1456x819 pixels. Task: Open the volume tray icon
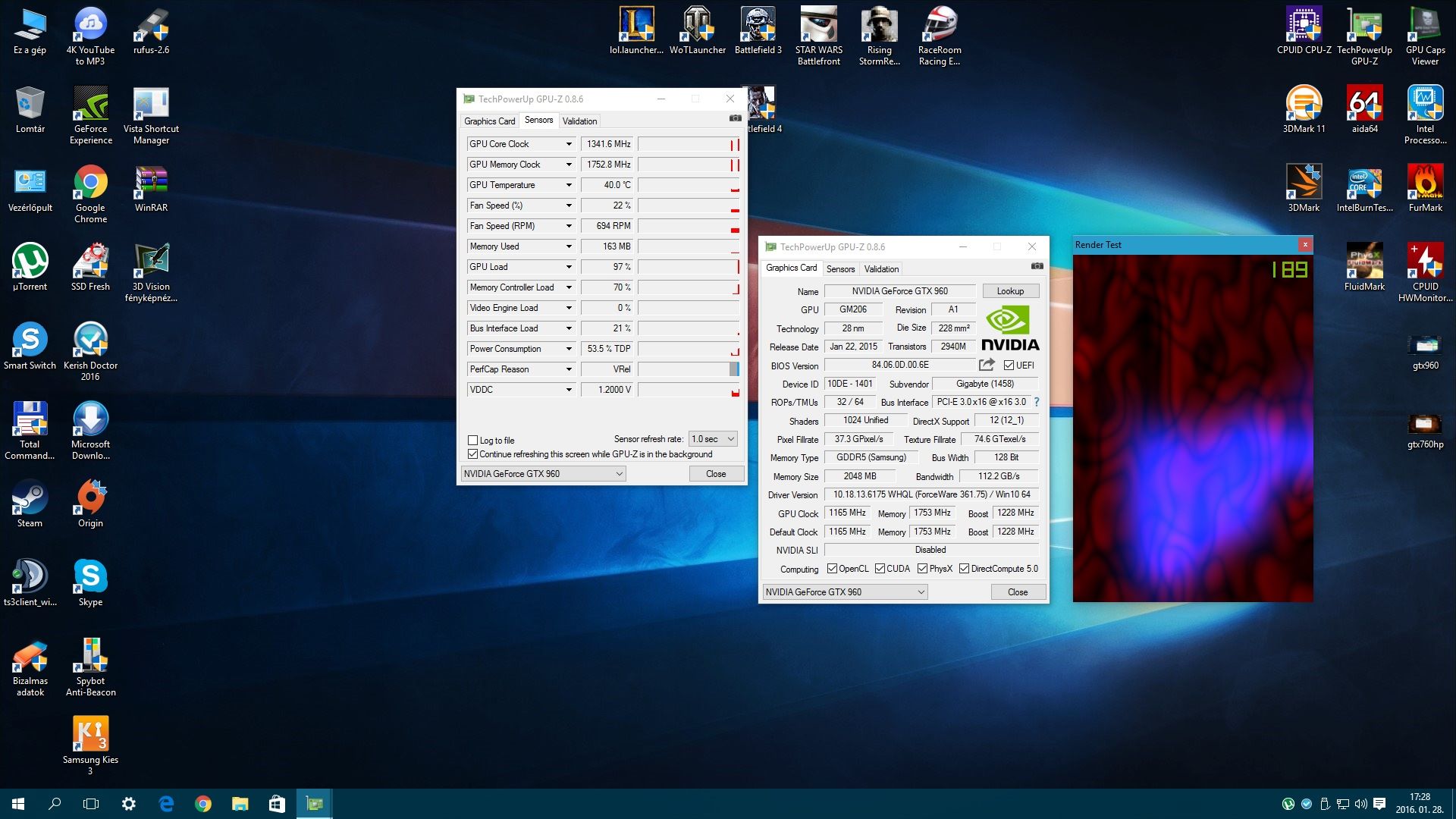click(x=1360, y=804)
